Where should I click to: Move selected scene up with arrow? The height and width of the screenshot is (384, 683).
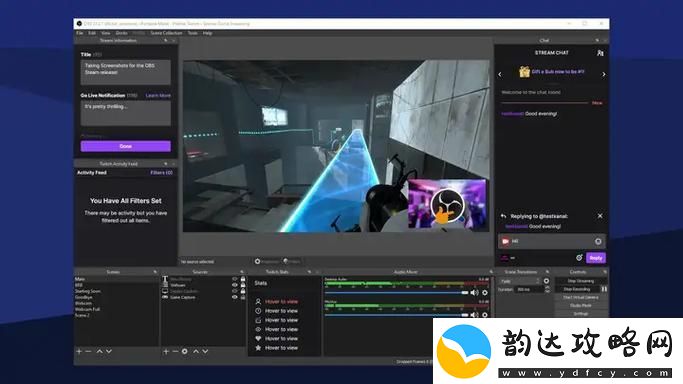click(99, 351)
